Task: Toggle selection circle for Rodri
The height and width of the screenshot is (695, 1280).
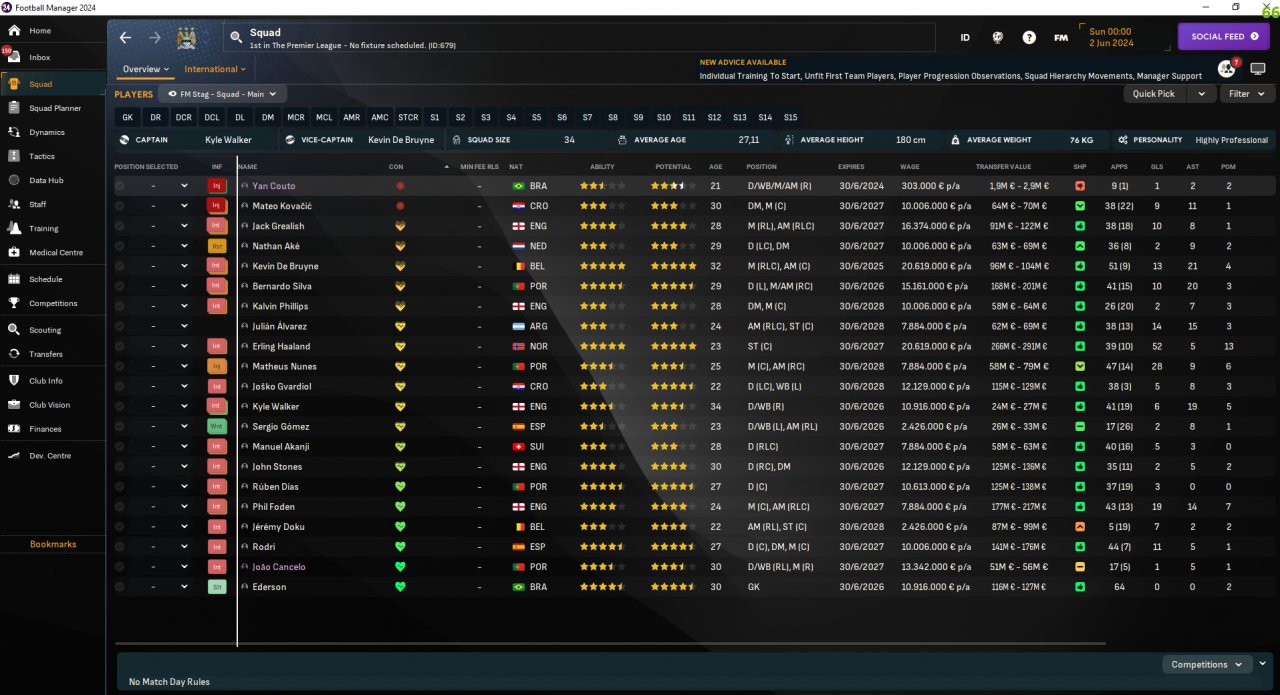Action: [x=120, y=546]
